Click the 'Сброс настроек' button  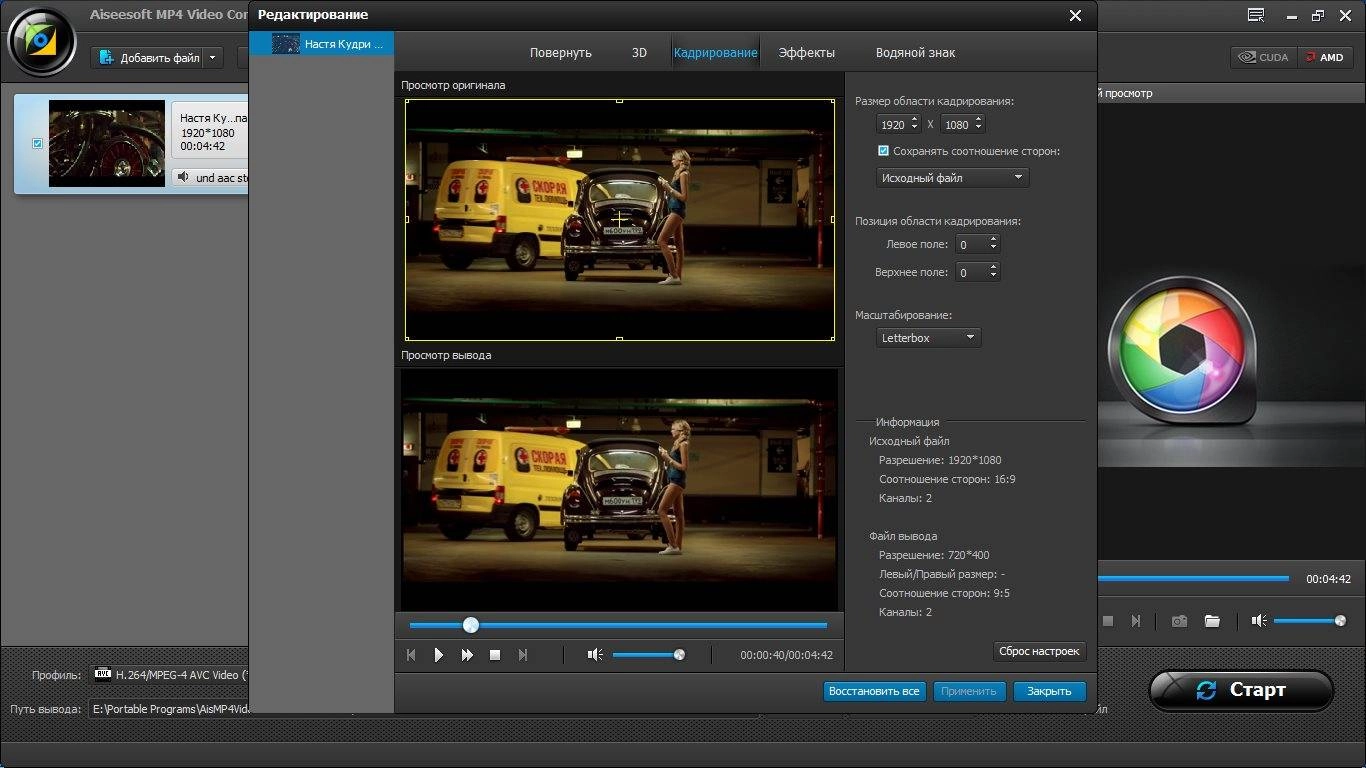[1040, 651]
